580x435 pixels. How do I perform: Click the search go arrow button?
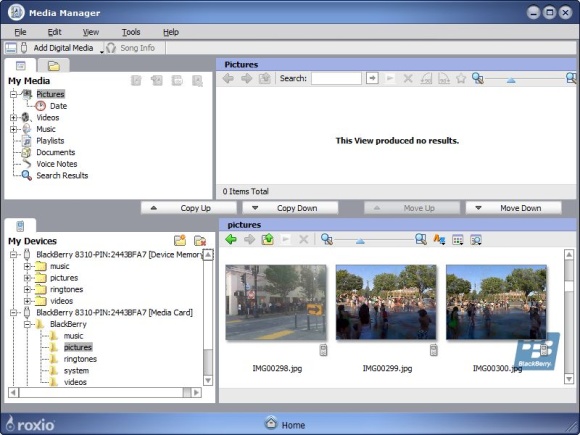(x=372, y=78)
